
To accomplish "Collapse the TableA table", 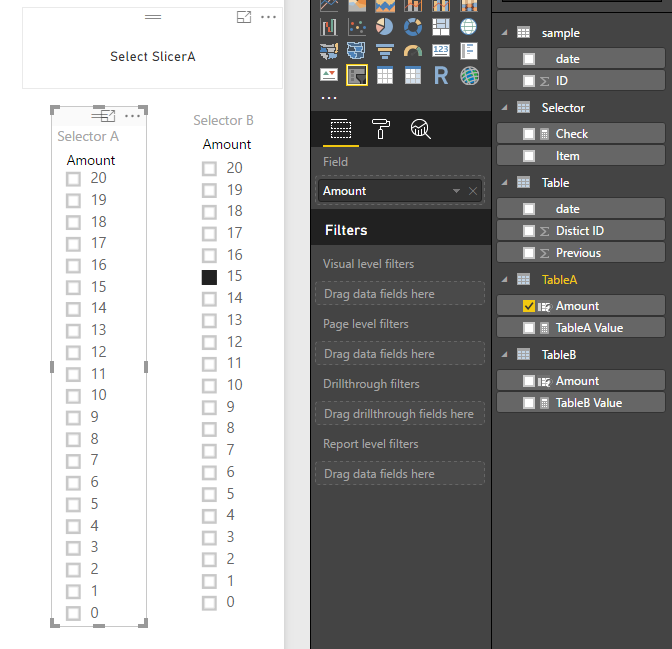I will pos(505,279).
